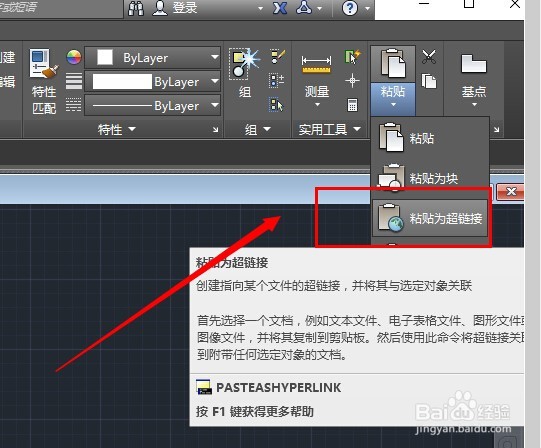Click the Ungroup icon with plus-minus

coord(277,81)
